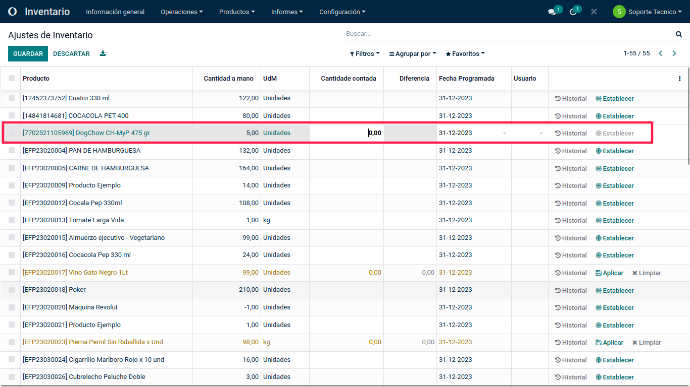Click the DESCARTAR button
The image size is (690, 387).
coord(71,54)
